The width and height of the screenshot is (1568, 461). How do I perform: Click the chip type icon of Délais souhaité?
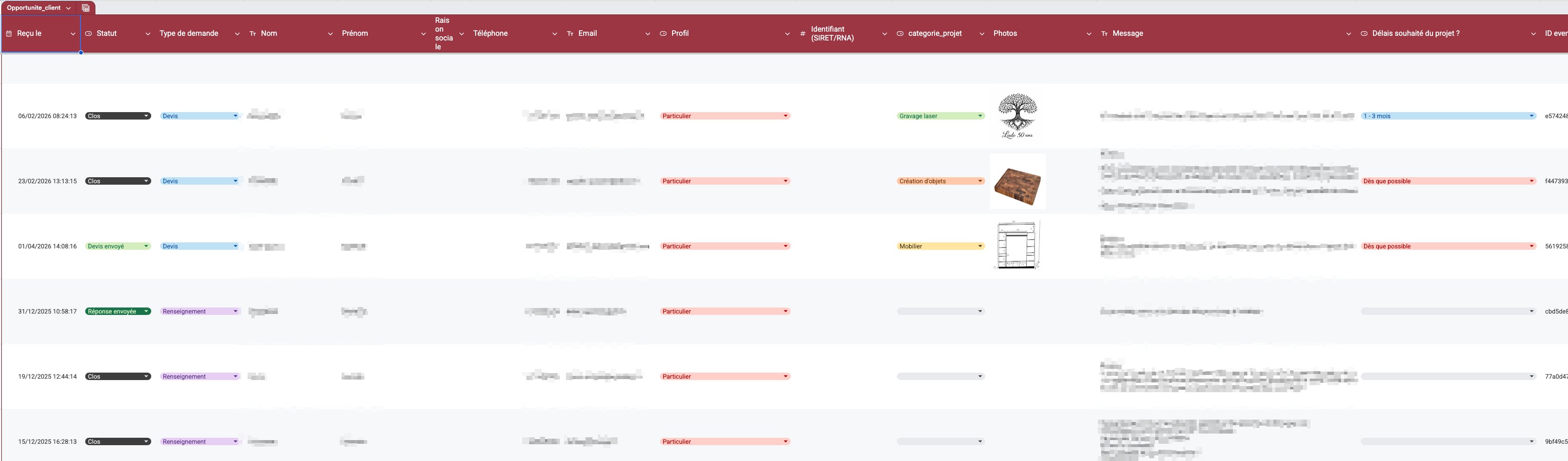point(1364,33)
